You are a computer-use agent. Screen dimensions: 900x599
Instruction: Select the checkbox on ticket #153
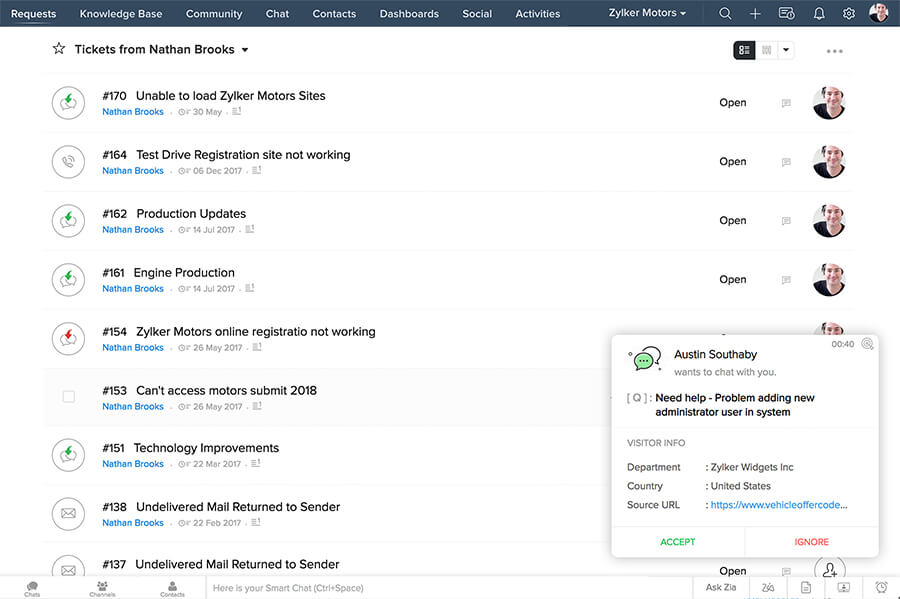[x=68, y=396]
